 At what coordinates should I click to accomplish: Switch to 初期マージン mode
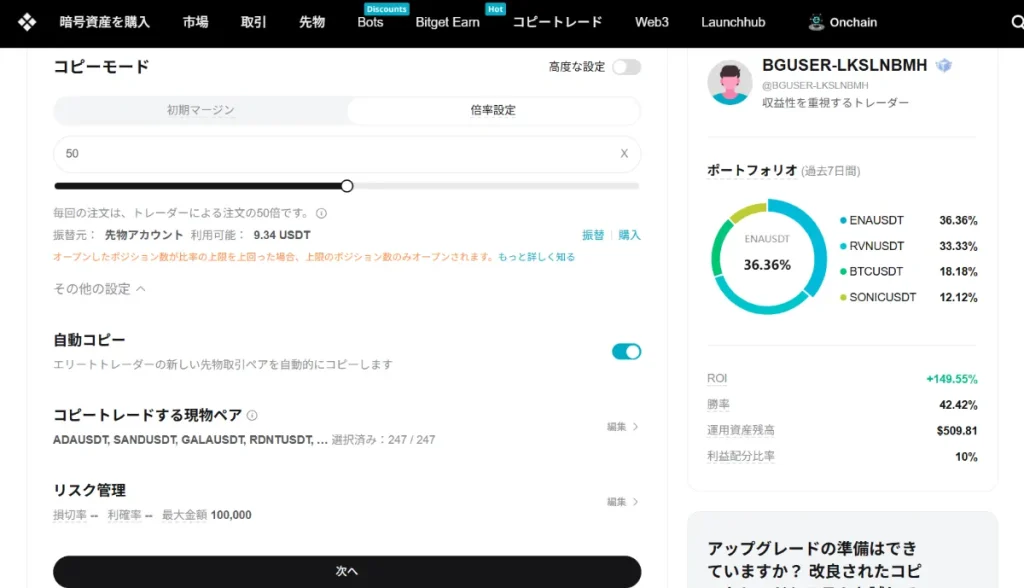(199, 110)
